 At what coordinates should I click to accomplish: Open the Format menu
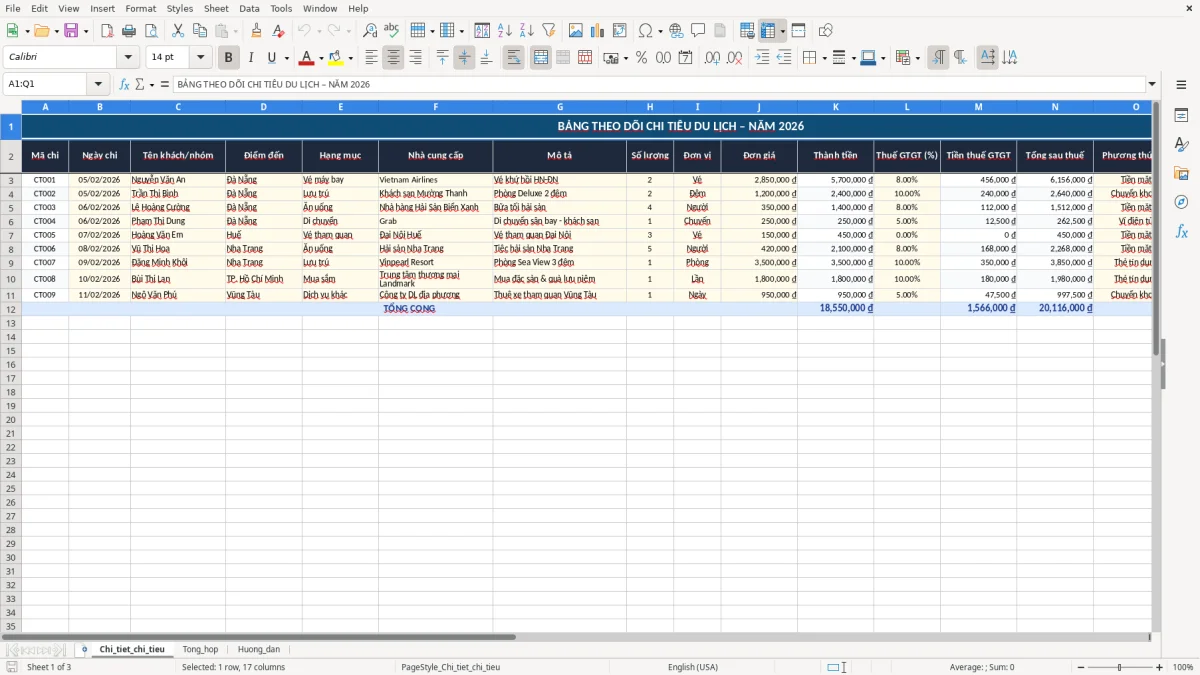pos(141,8)
